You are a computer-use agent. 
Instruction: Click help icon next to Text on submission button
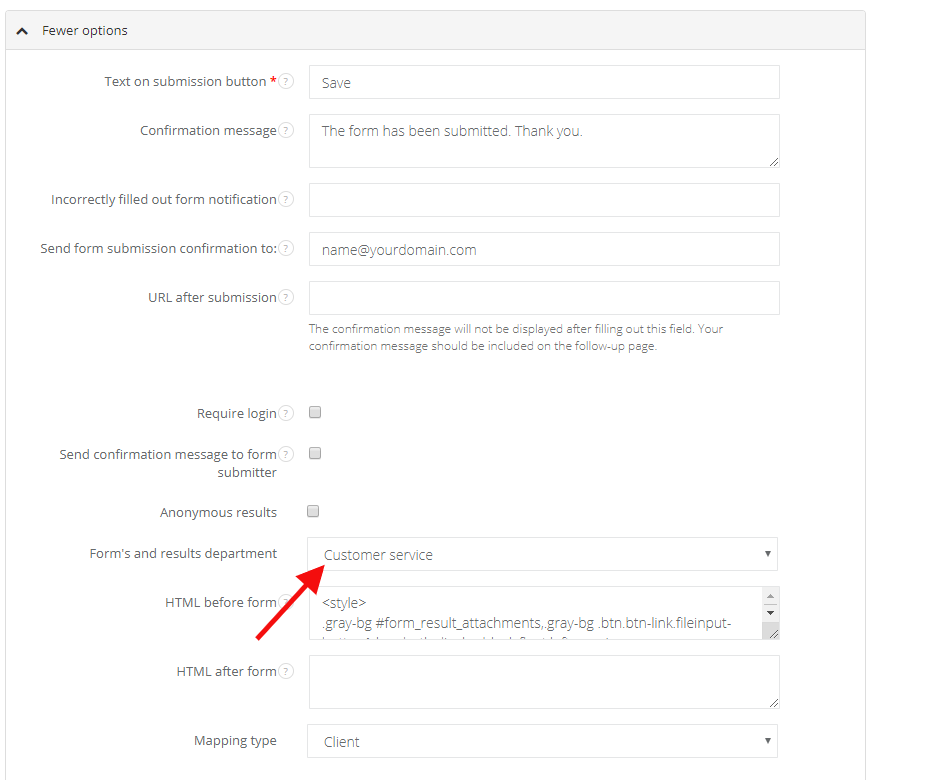pos(286,82)
